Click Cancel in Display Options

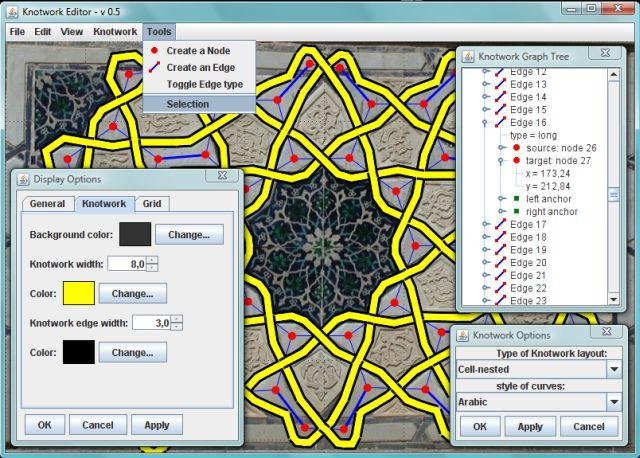[98, 425]
